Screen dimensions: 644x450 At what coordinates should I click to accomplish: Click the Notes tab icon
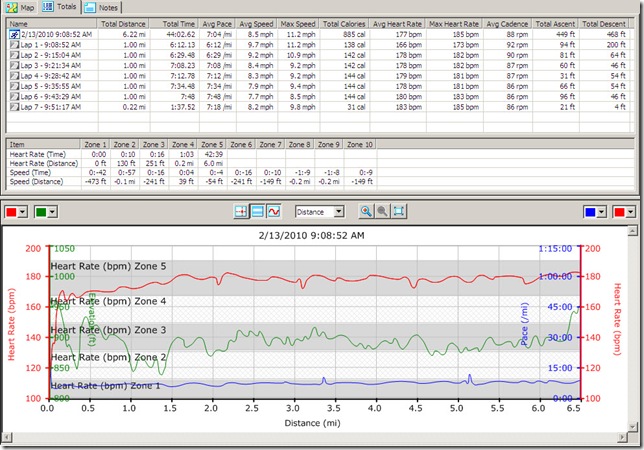pyautogui.click(x=90, y=7)
